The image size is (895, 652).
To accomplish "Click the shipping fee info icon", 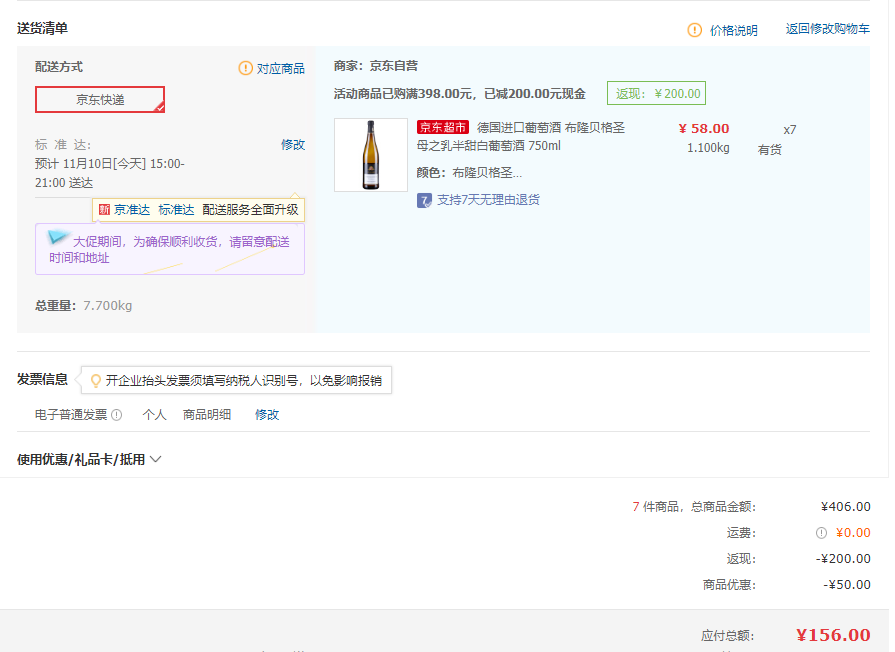I will click(821, 533).
